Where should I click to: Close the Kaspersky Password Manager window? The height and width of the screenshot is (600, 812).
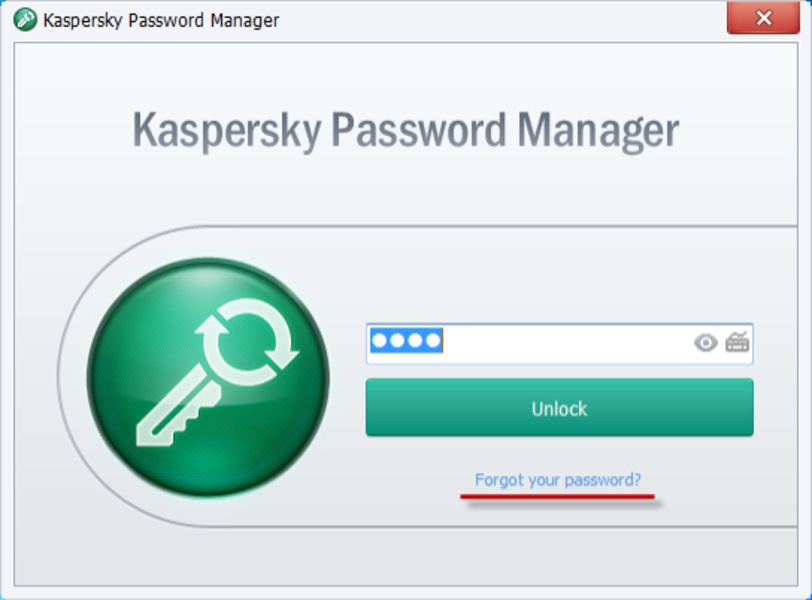[x=763, y=19]
